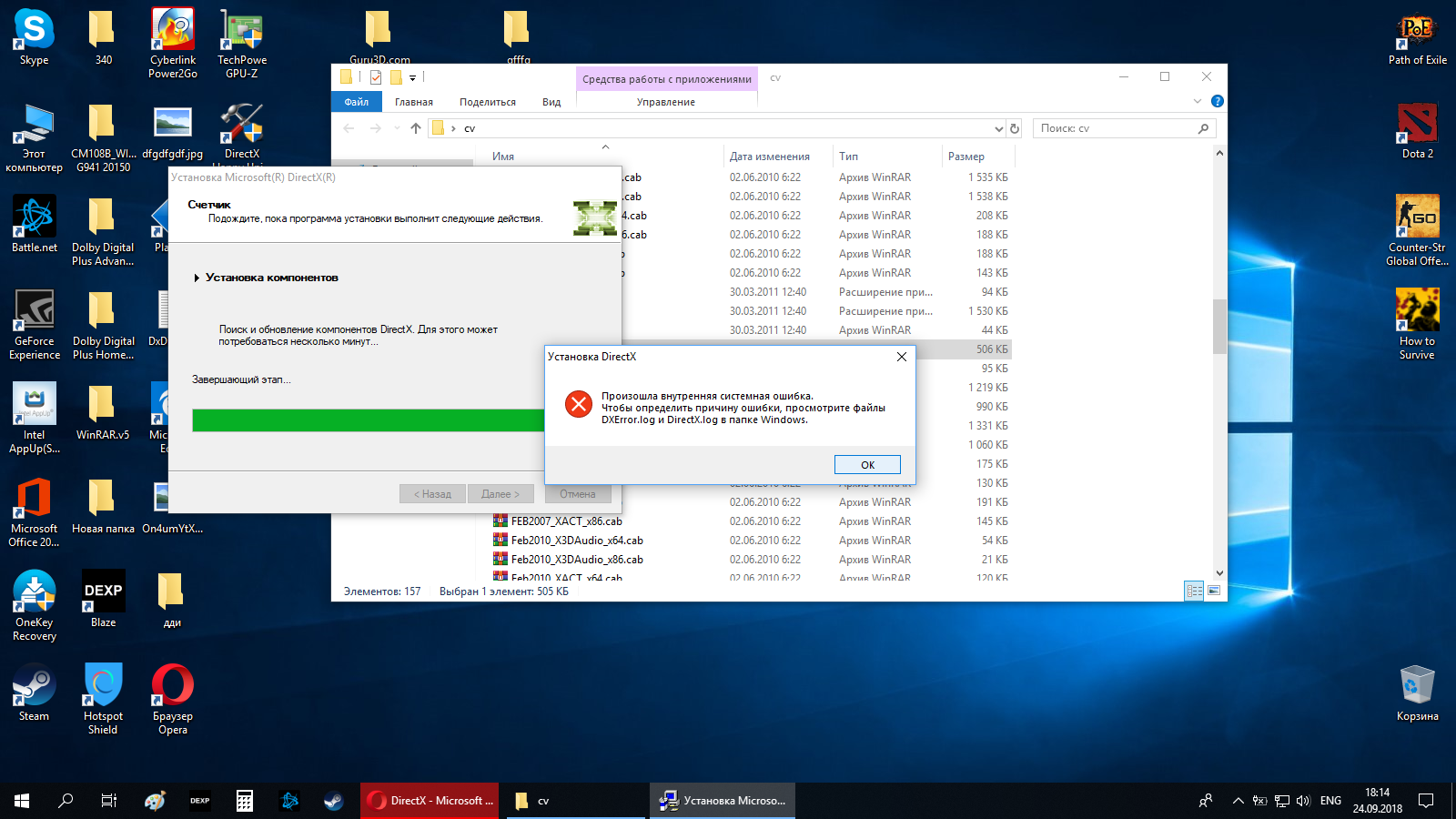Open How to Survive shortcut
The height and width of the screenshot is (819, 1456).
point(1417,325)
